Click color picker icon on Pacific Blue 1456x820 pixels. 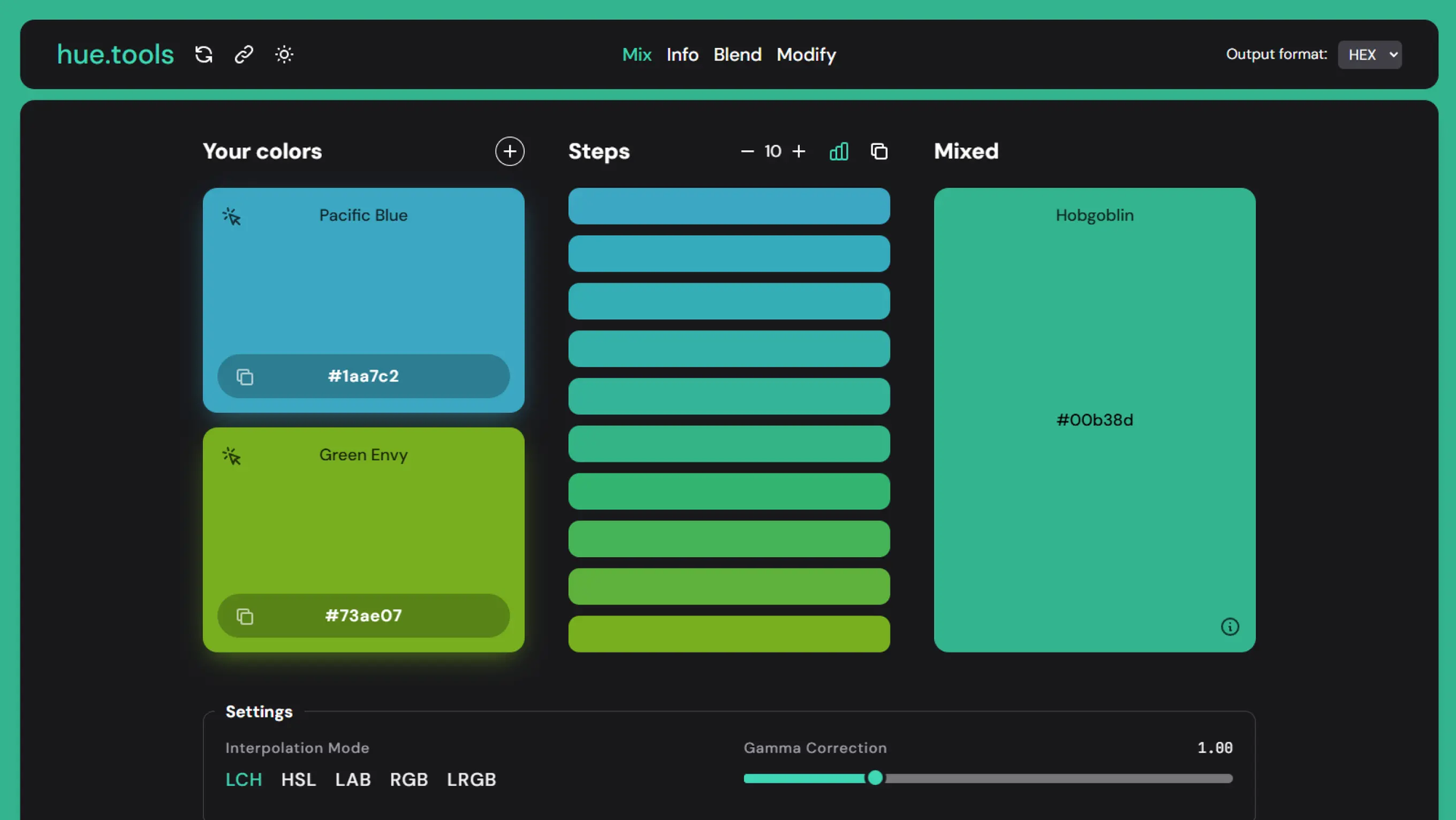point(232,216)
